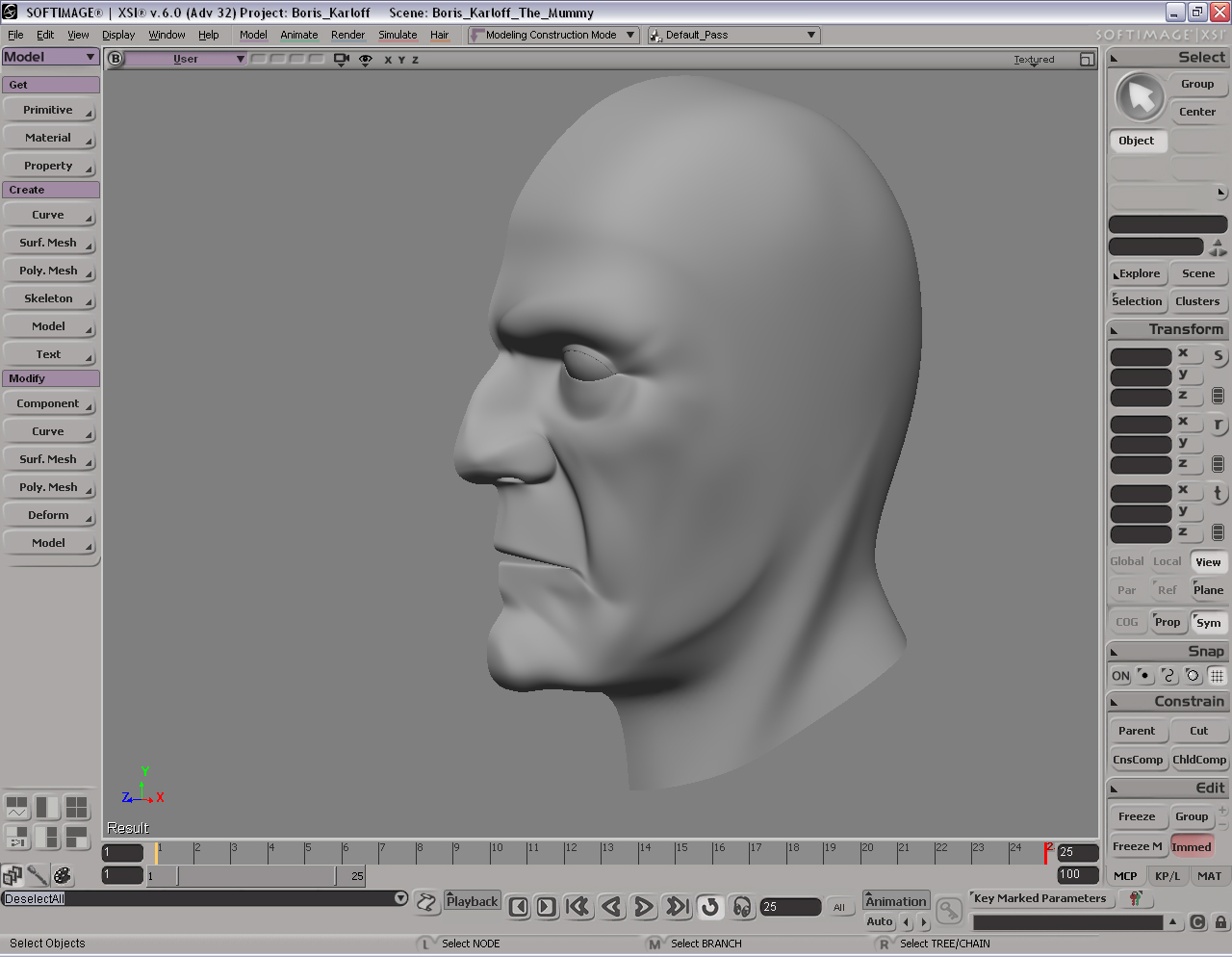Toggle the viewport eye visibility icon

[366, 60]
